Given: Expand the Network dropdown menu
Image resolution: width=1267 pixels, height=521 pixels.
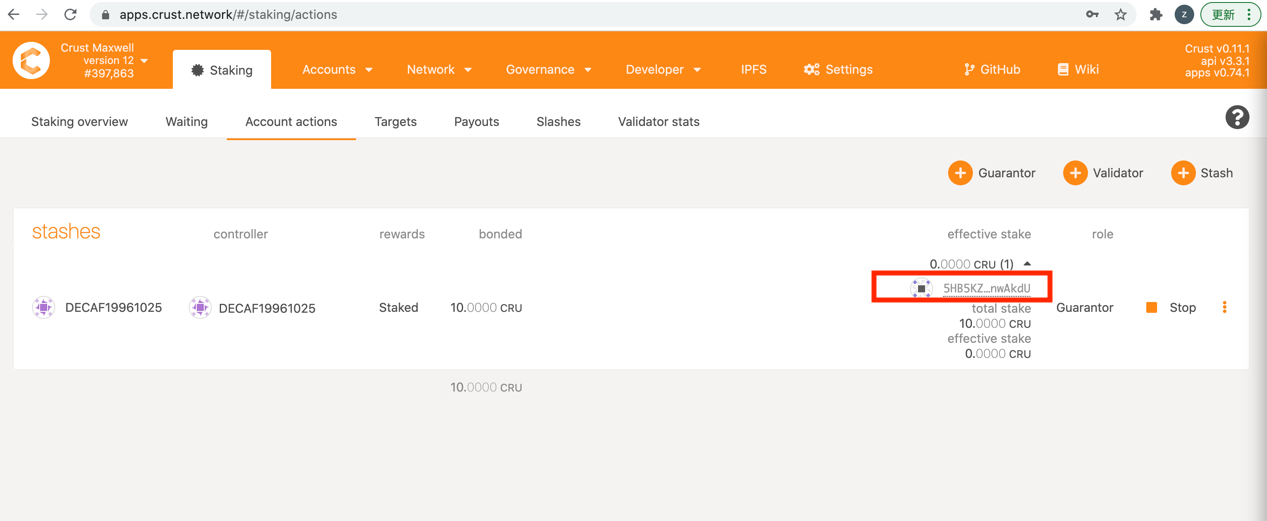Looking at the screenshot, I should [439, 70].
